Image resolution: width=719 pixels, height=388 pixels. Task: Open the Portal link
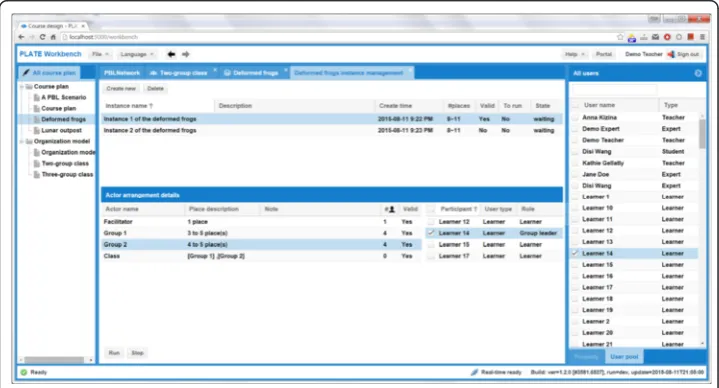click(x=603, y=54)
